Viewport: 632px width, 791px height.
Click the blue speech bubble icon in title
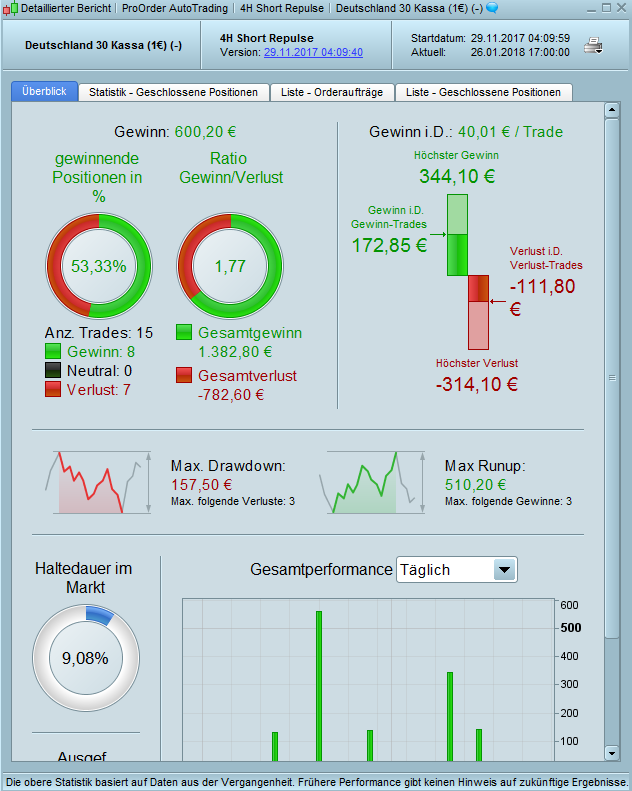[x=492, y=8]
